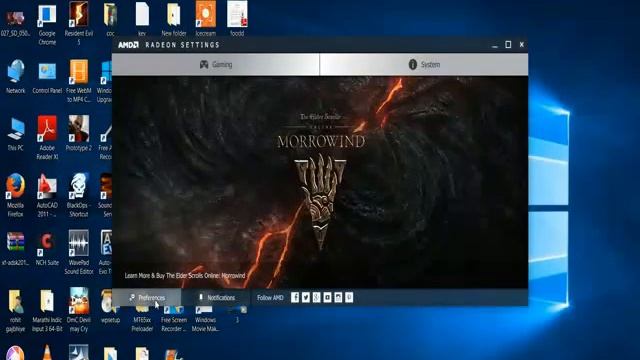
Task: Open the System tab in Radeon Settings
Action: [424, 64]
